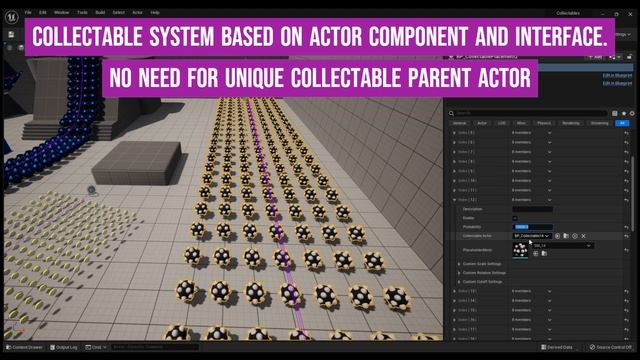Open the Collectable Actor class dropdown
The height and width of the screenshot is (360, 640).
[x=532, y=236]
